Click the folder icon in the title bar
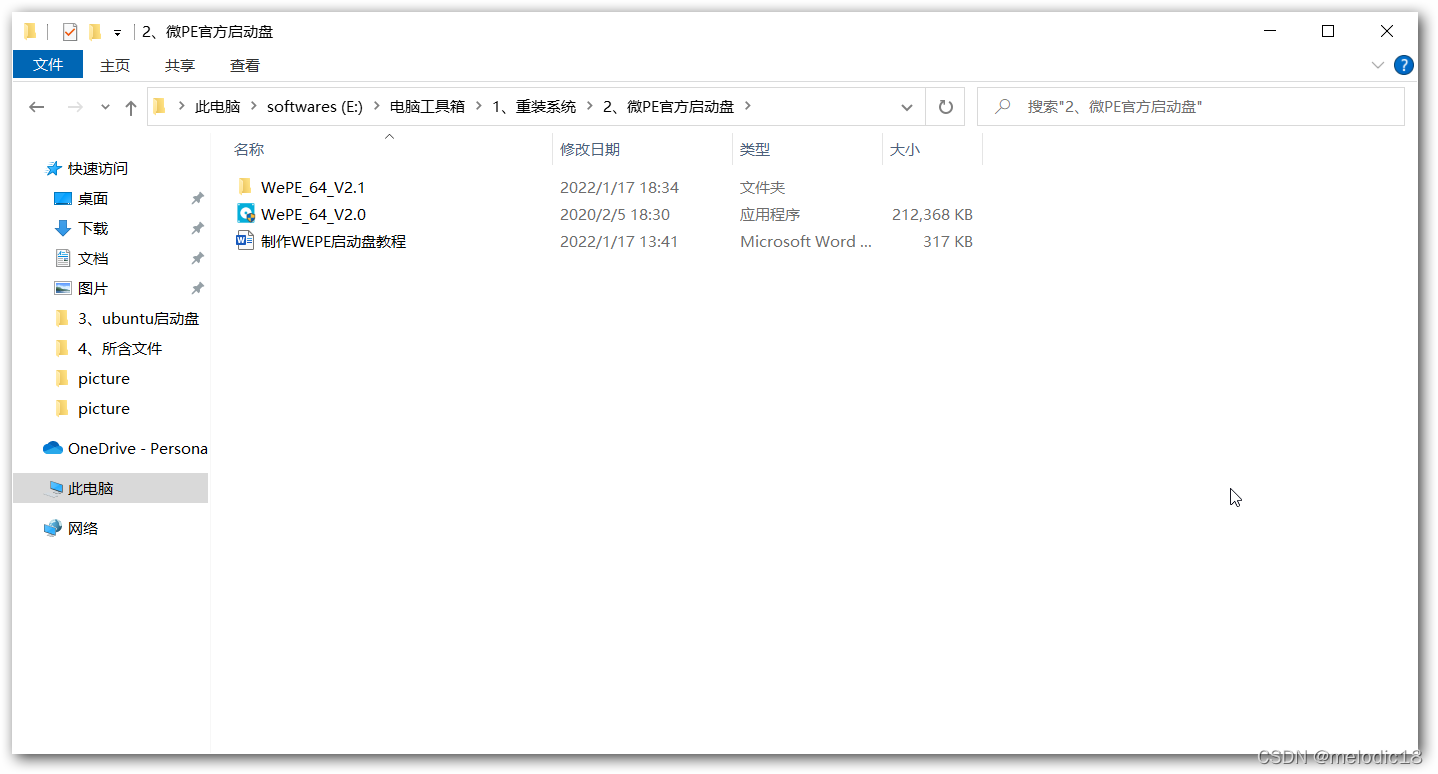The width and height of the screenshot is (1438, 774). pos(30,32)
